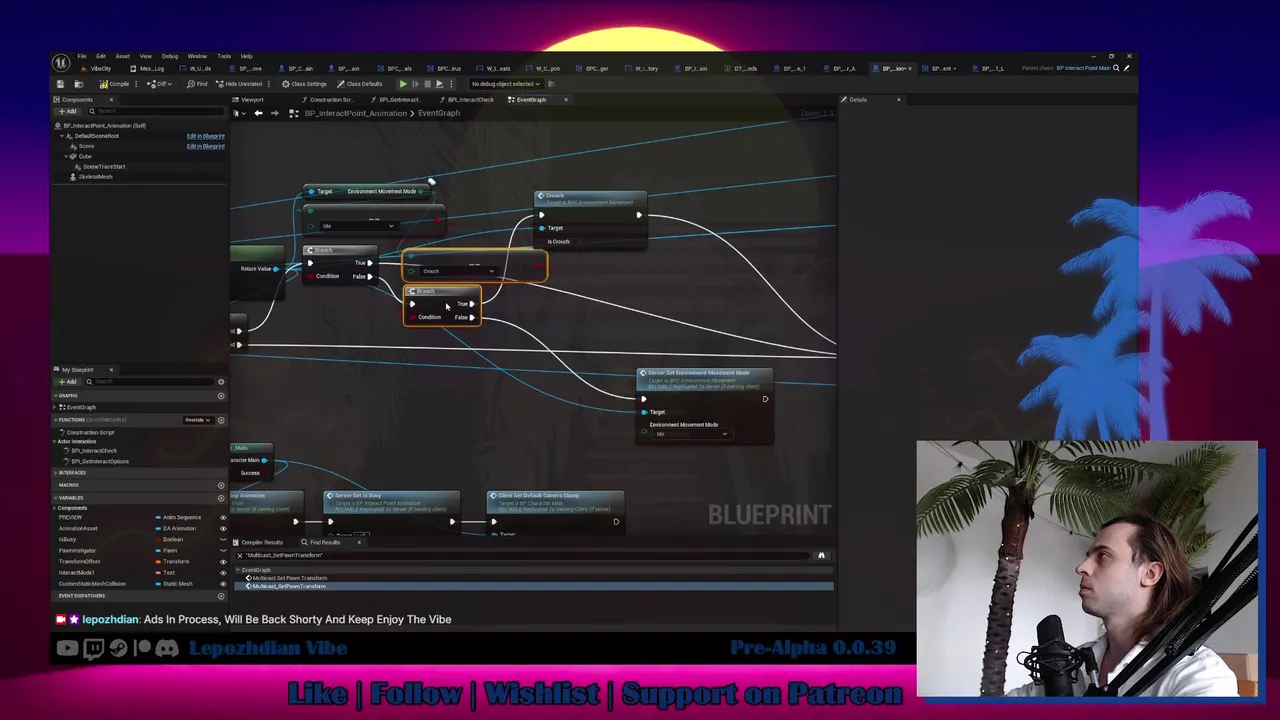
Task: Open My Blueprint settings gear icon
Action: point(221,382)
